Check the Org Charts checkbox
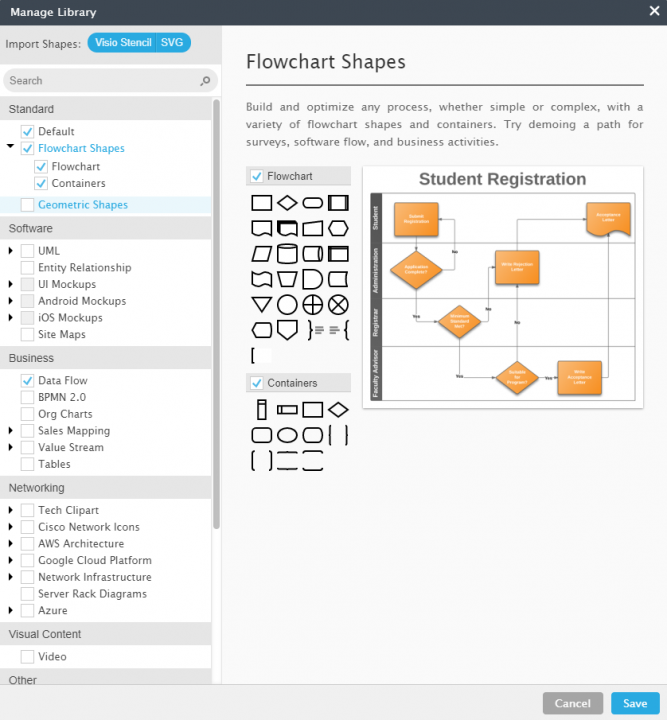The width and height of the screenshot is (667, 720). click(x=28, y=414)
